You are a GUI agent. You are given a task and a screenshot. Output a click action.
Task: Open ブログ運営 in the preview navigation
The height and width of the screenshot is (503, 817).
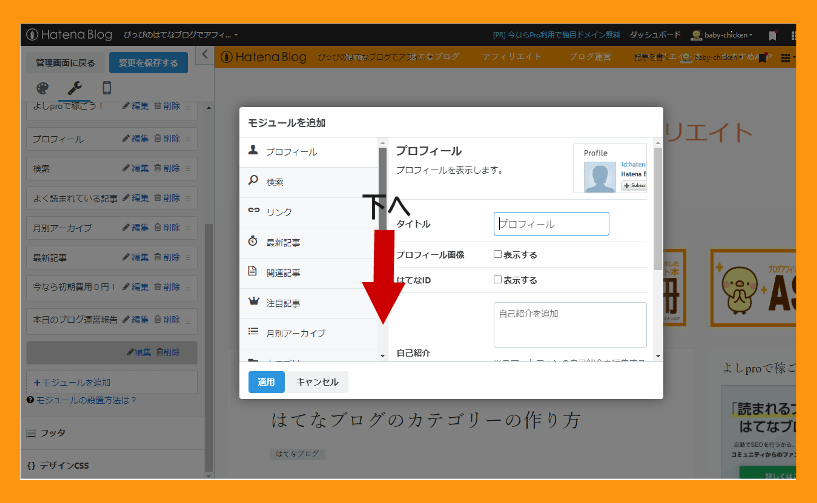(x=590, y=56)
